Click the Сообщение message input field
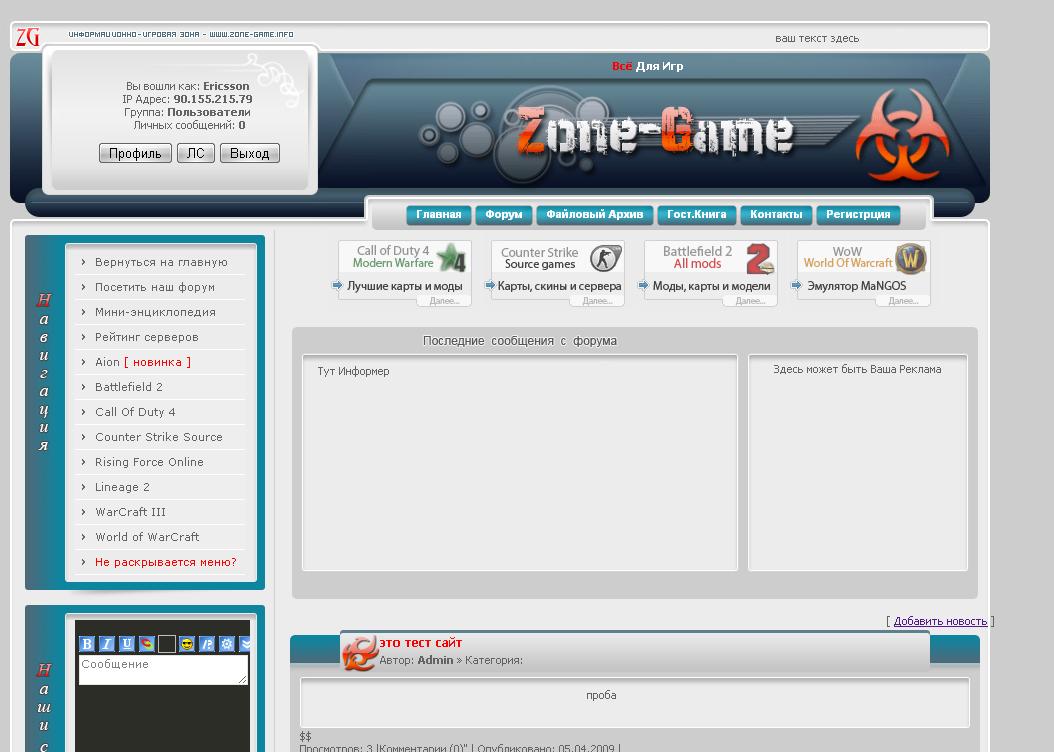 click(x=163, y=670)
